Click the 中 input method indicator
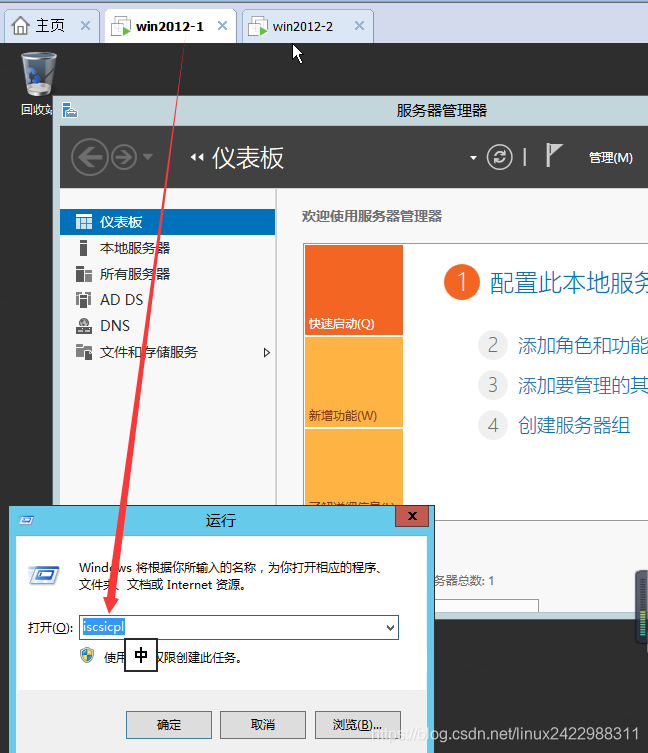Viewport: 648px width, 753px height. point(141,655)
